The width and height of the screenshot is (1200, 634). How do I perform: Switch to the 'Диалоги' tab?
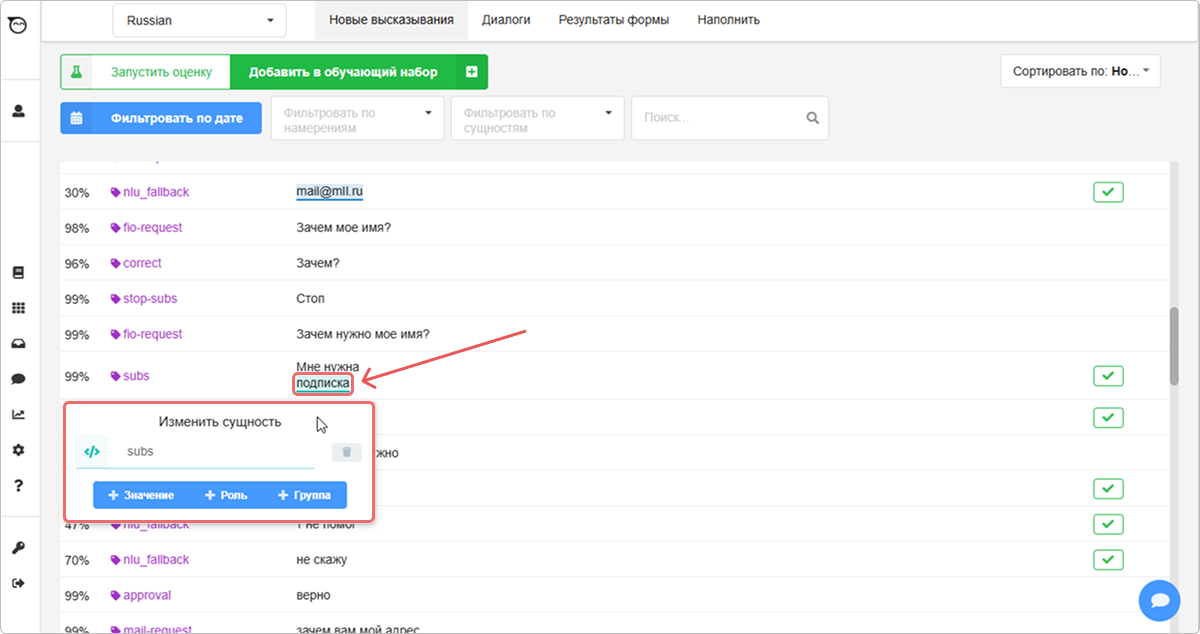coord(505,20)
